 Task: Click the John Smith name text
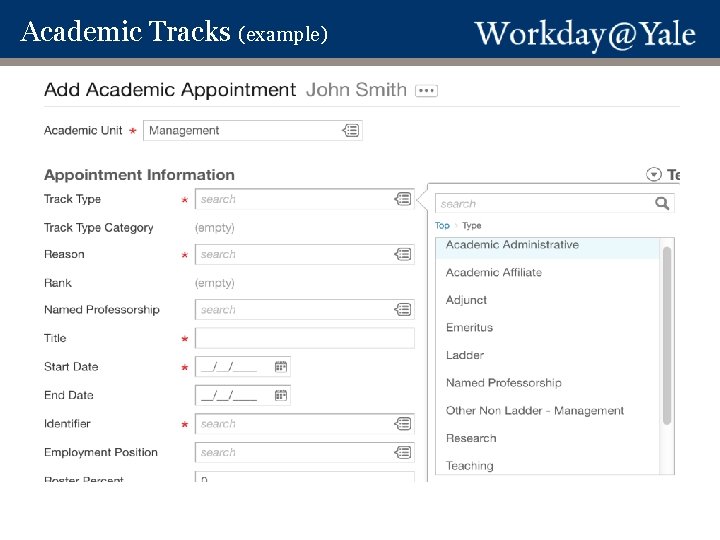(356, 90)
